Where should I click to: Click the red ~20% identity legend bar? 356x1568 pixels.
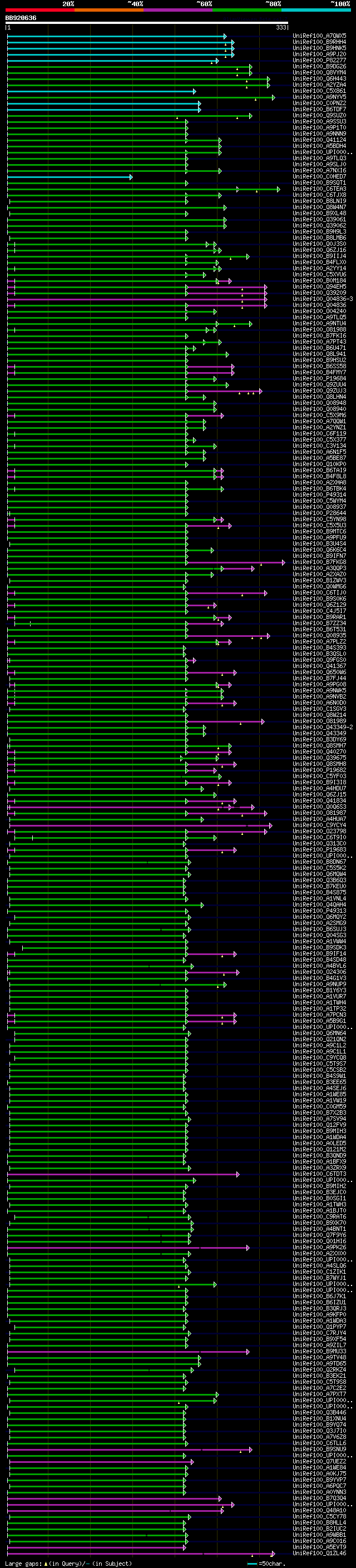tap(40, 10)
